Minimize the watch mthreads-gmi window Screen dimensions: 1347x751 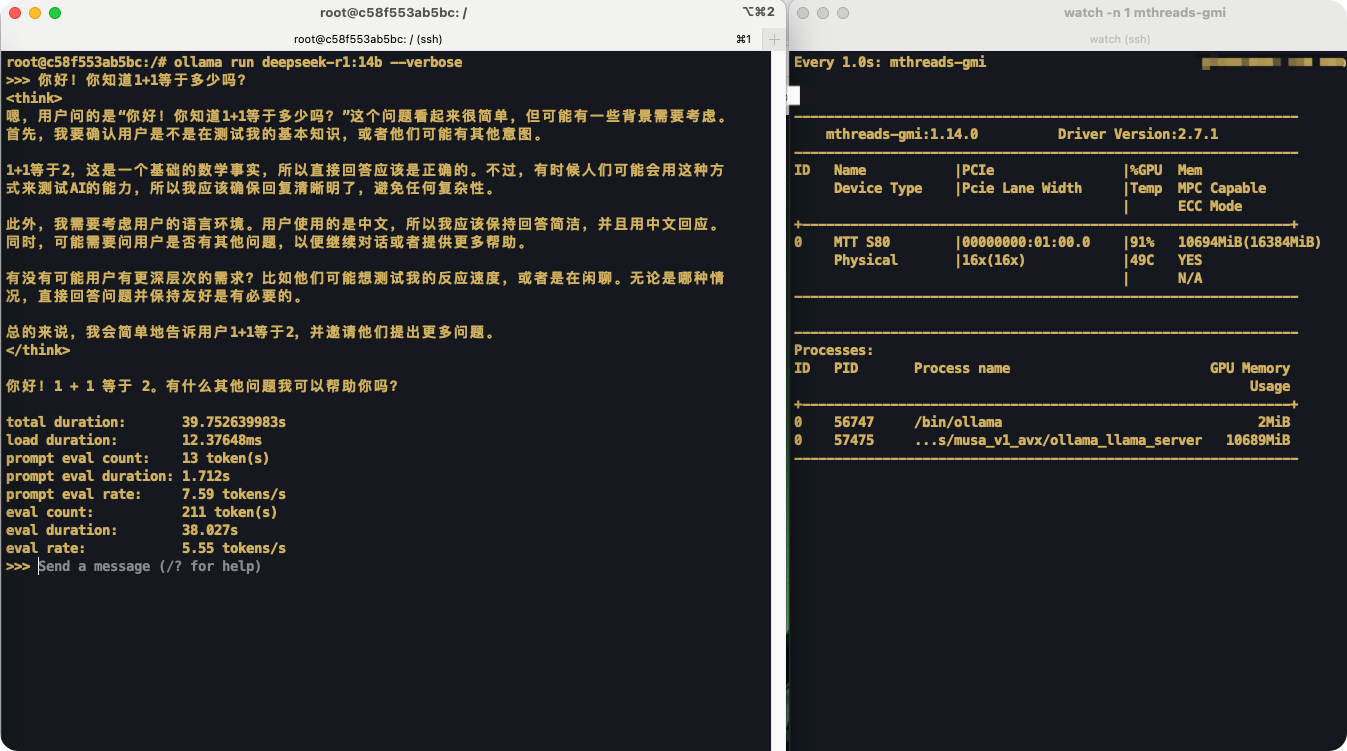pos(823,13)
